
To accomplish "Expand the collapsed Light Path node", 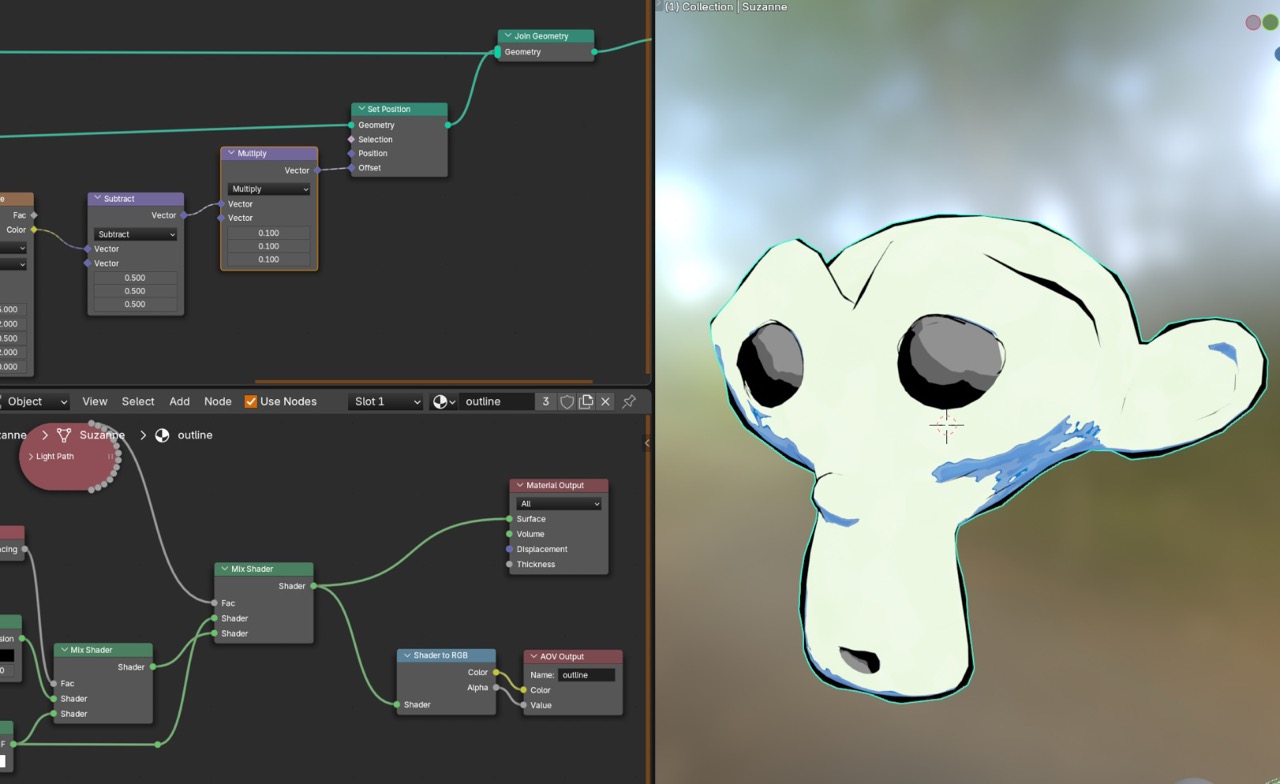I will [x=30, y=456].
